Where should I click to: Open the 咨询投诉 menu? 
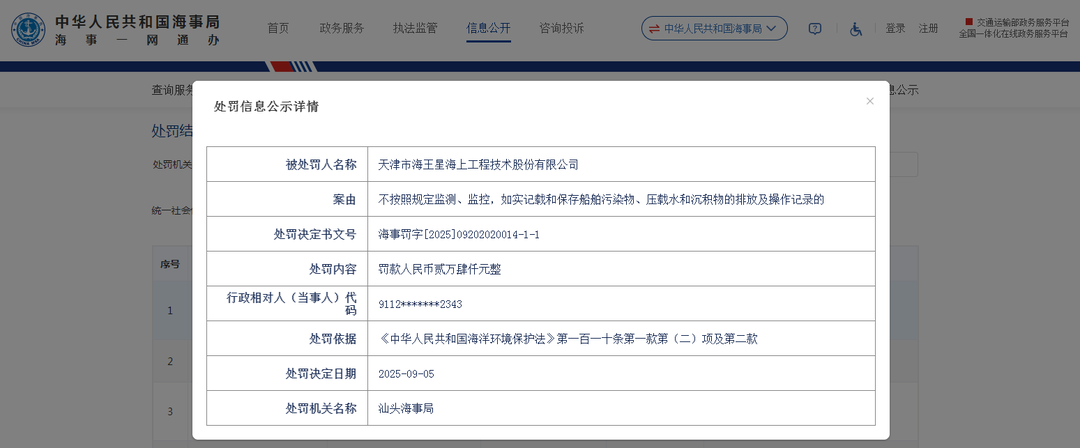561,28
